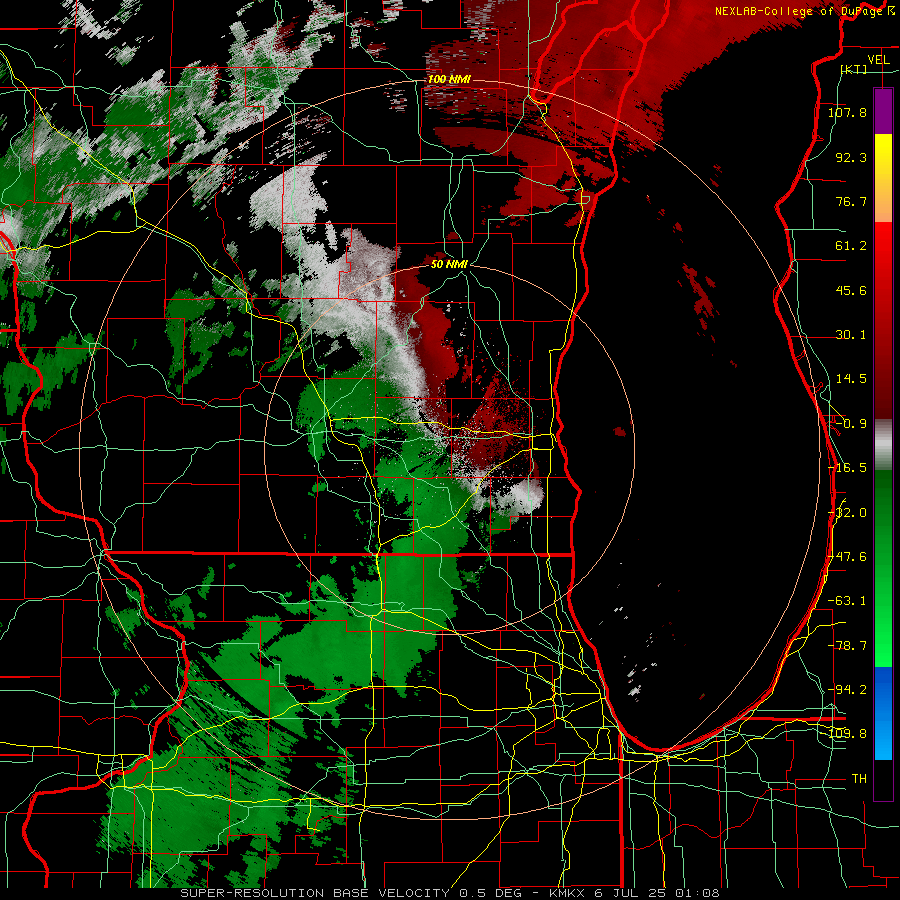The width and height of the screenshot is (900, 900).
Task: Click the -78.7 legend value
Action: click(847, 646)
